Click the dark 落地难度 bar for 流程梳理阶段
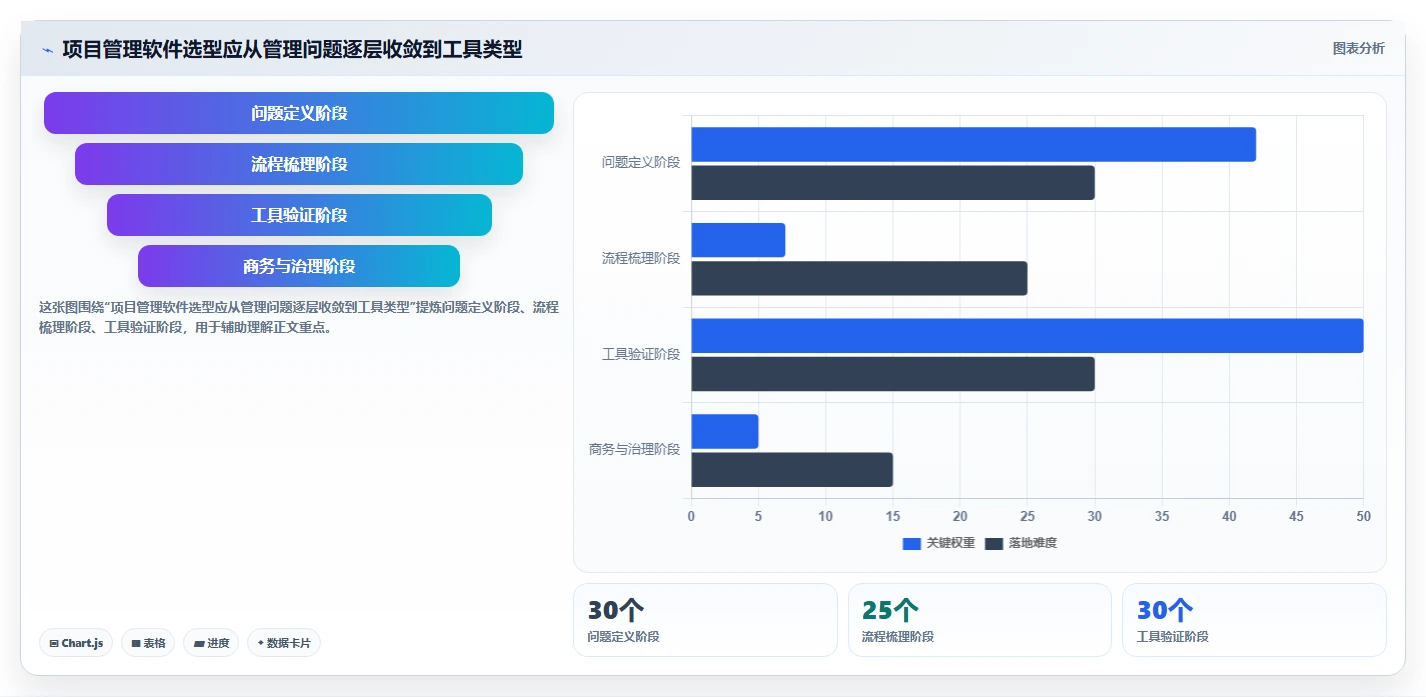The width and height of the screenshot is (1426, 697). pyautogui.click(x=859, y=278)
